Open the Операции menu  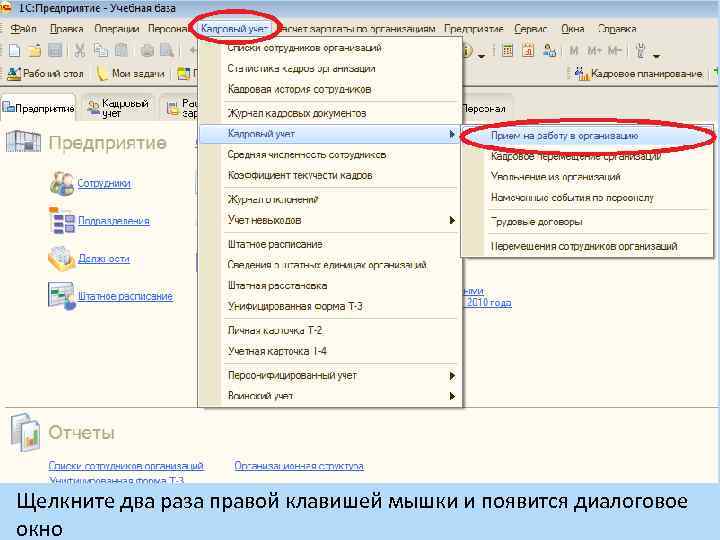coord(117,28)
